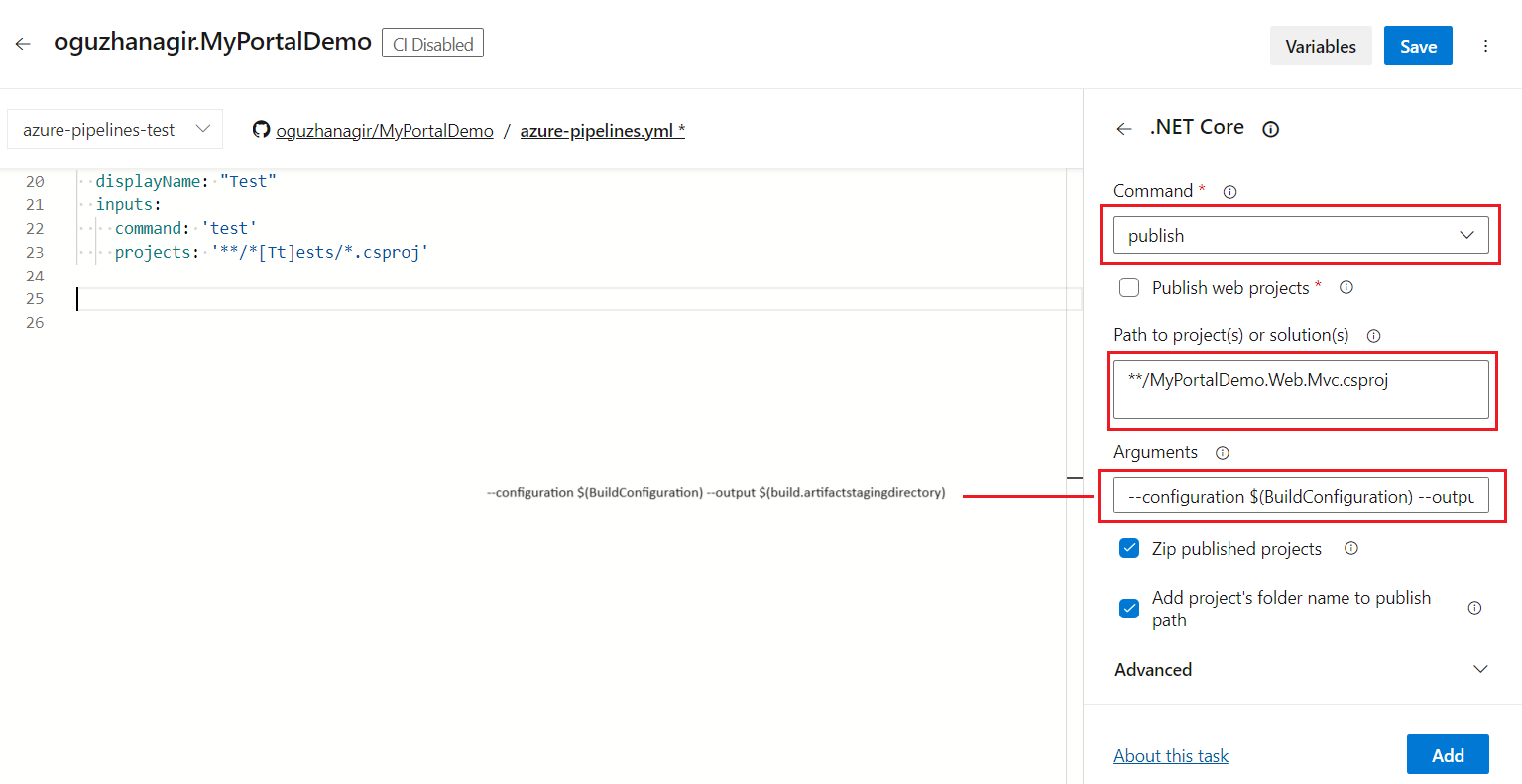Show info for Zip published projects
1522x784 pixels.
click(1350, 549)
